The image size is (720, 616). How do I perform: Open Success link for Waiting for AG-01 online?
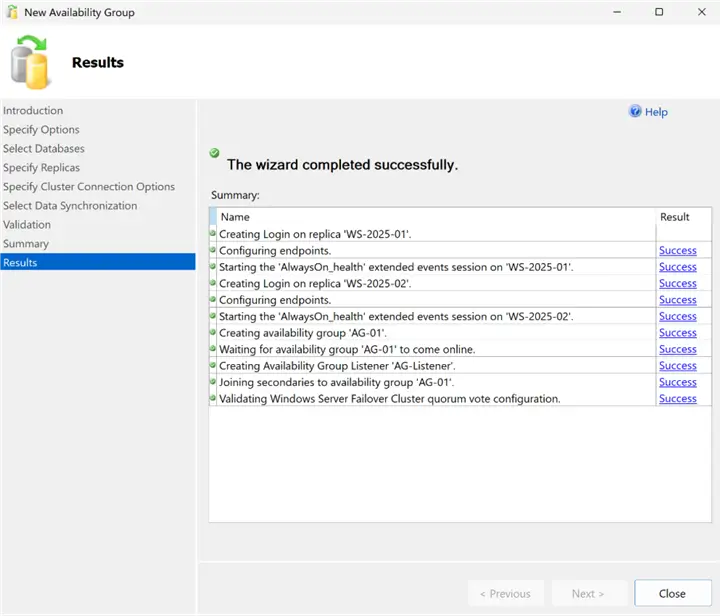[678, 349]
